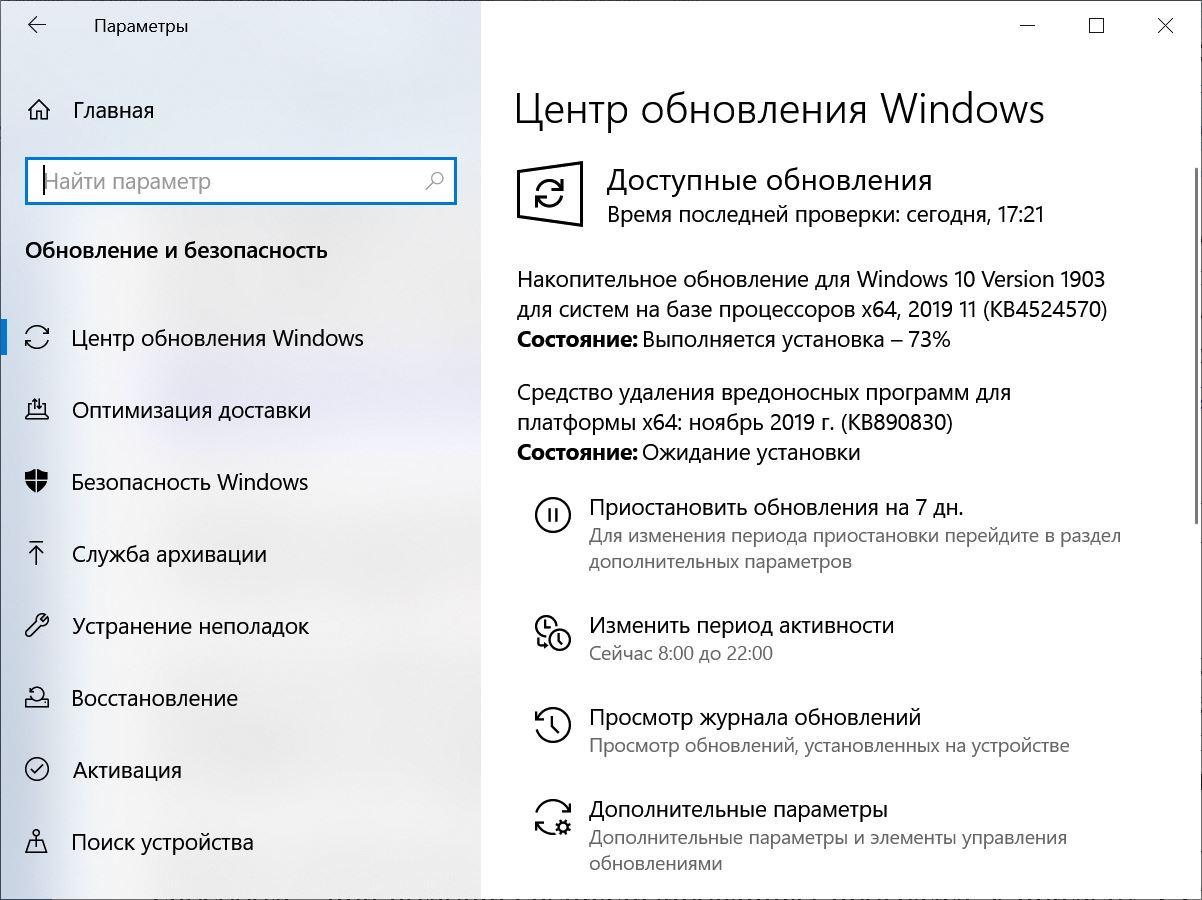
Task: Open Поиск устройства section
Action: pyautogui.click(x=162, y=842)
